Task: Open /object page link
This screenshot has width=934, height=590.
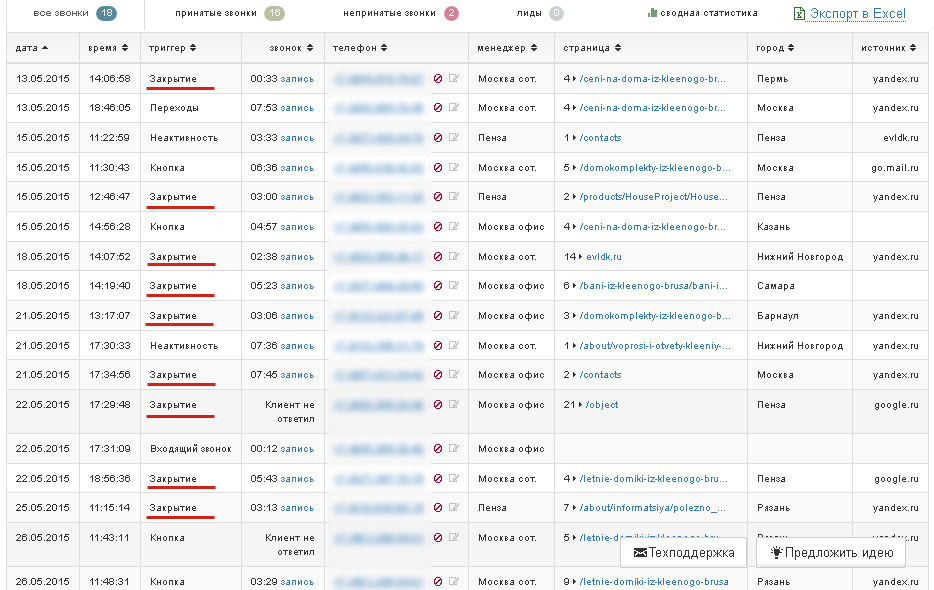Action: pos(602,405)
